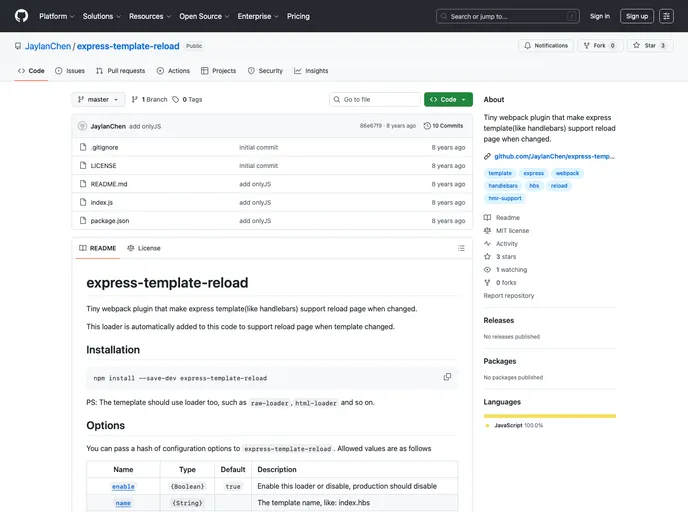Viewport: 688px width, 512px height.
Task: Copy the npm install command
Action: 447,377
